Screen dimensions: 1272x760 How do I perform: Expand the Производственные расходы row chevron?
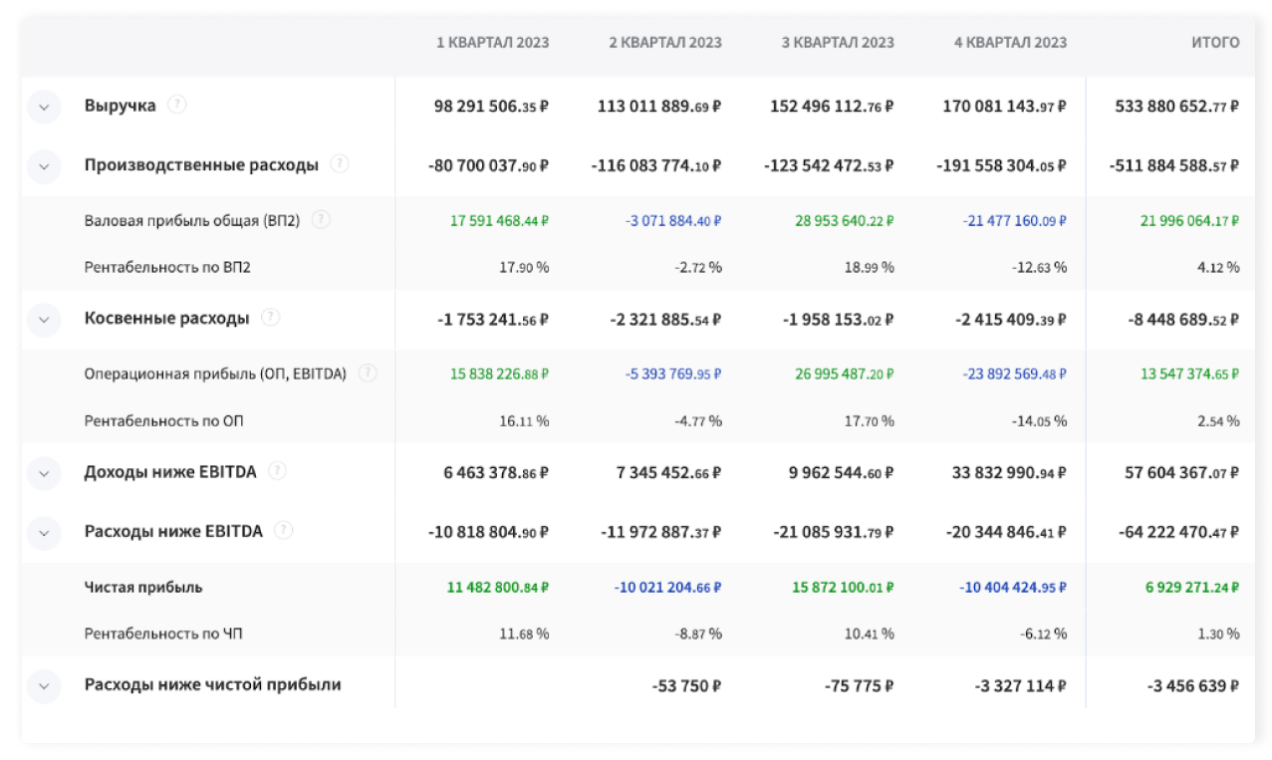(x=44, y=166)
